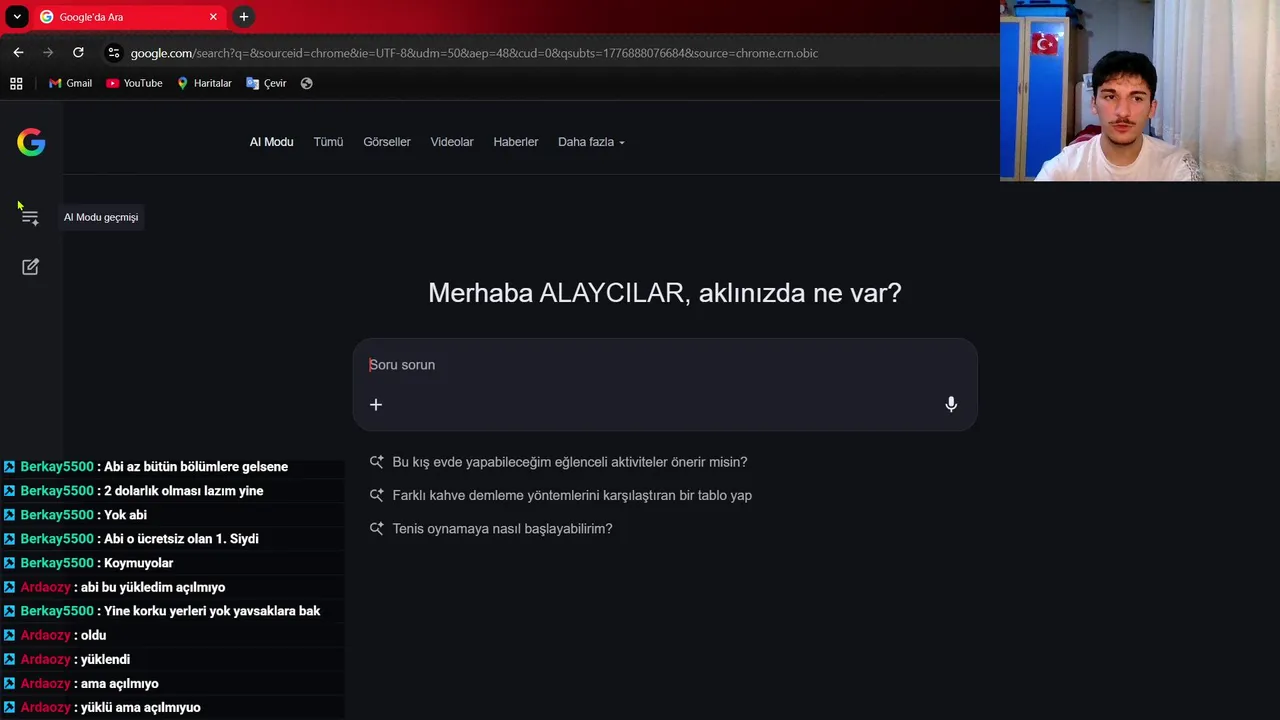
Task: Focus the browser address bar URL
Action: tap(474, 53)
